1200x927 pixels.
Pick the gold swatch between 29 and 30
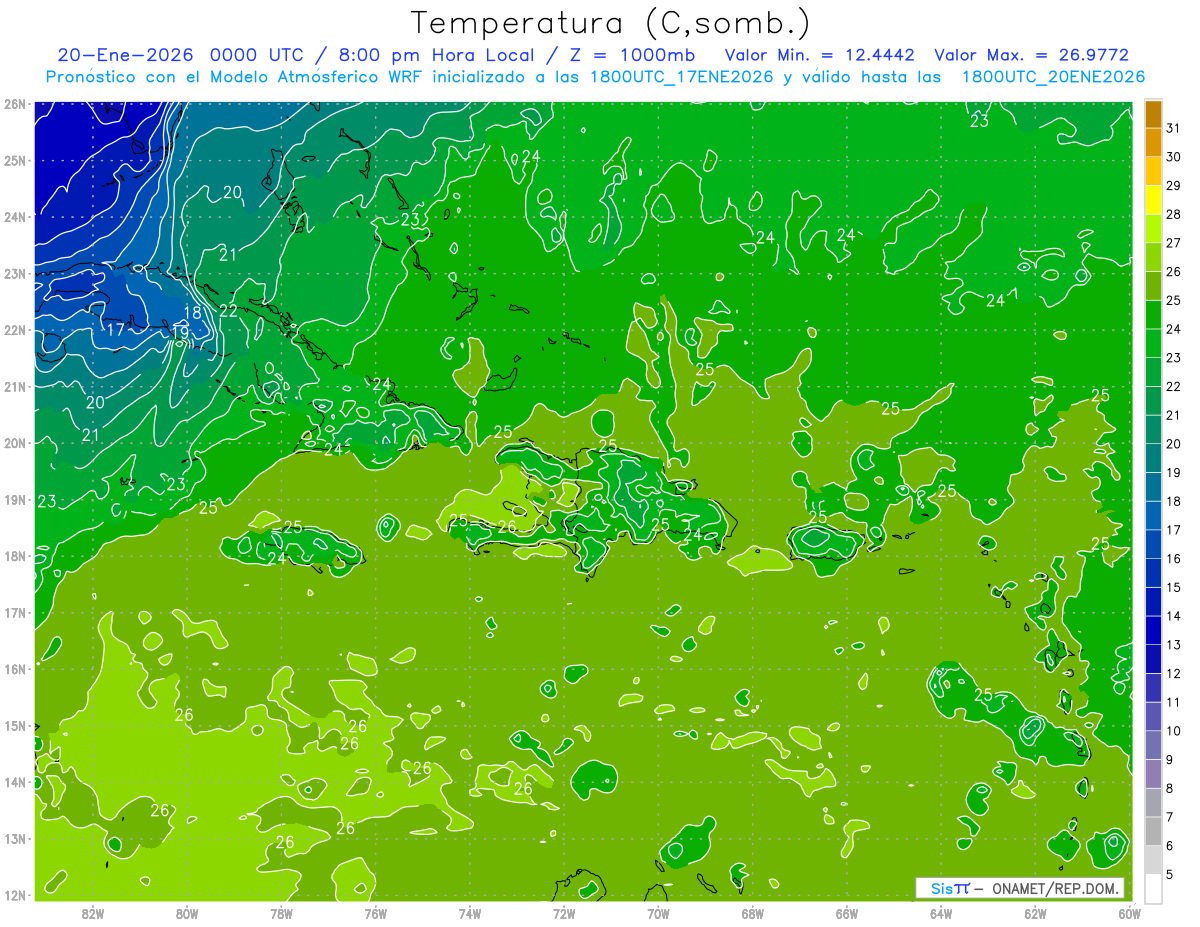[1153, 171]
